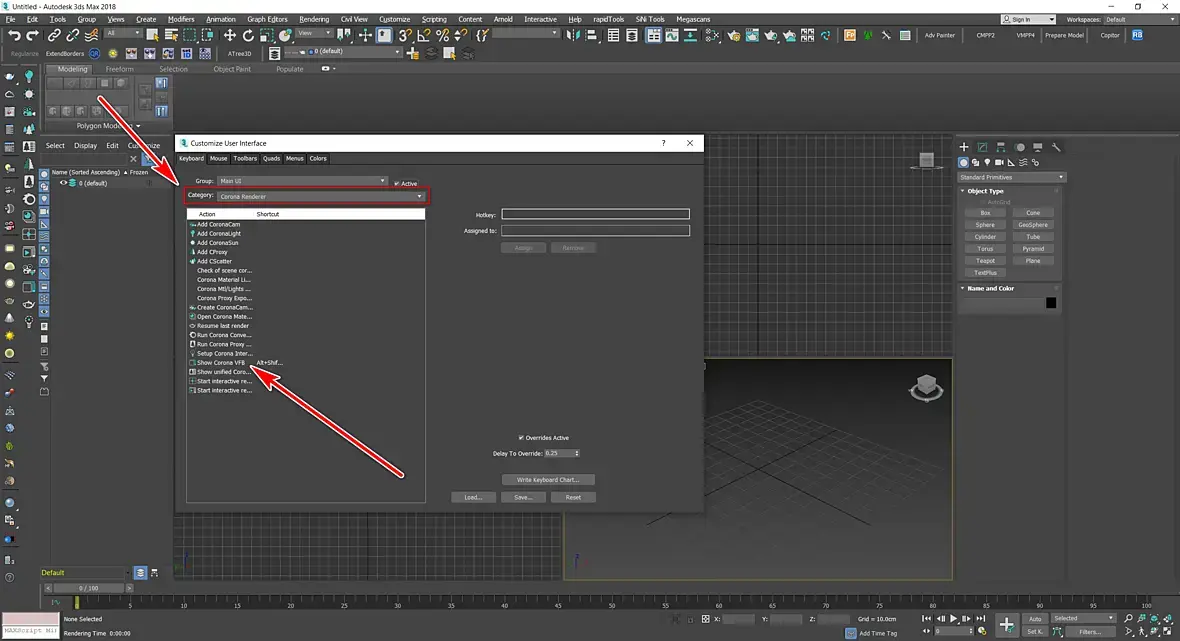Toggle Angle Snap icon
The height and width of the screenshot is (641, 1180).
pyautogui.click(x=424, y=35)
